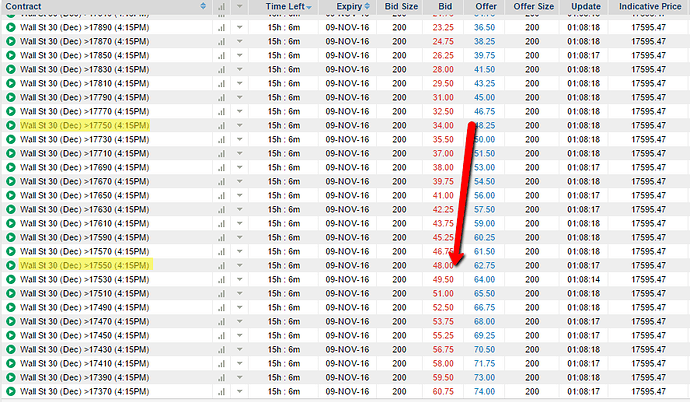
Task: Click the chart icon in the column header
Action: point(221,7)
